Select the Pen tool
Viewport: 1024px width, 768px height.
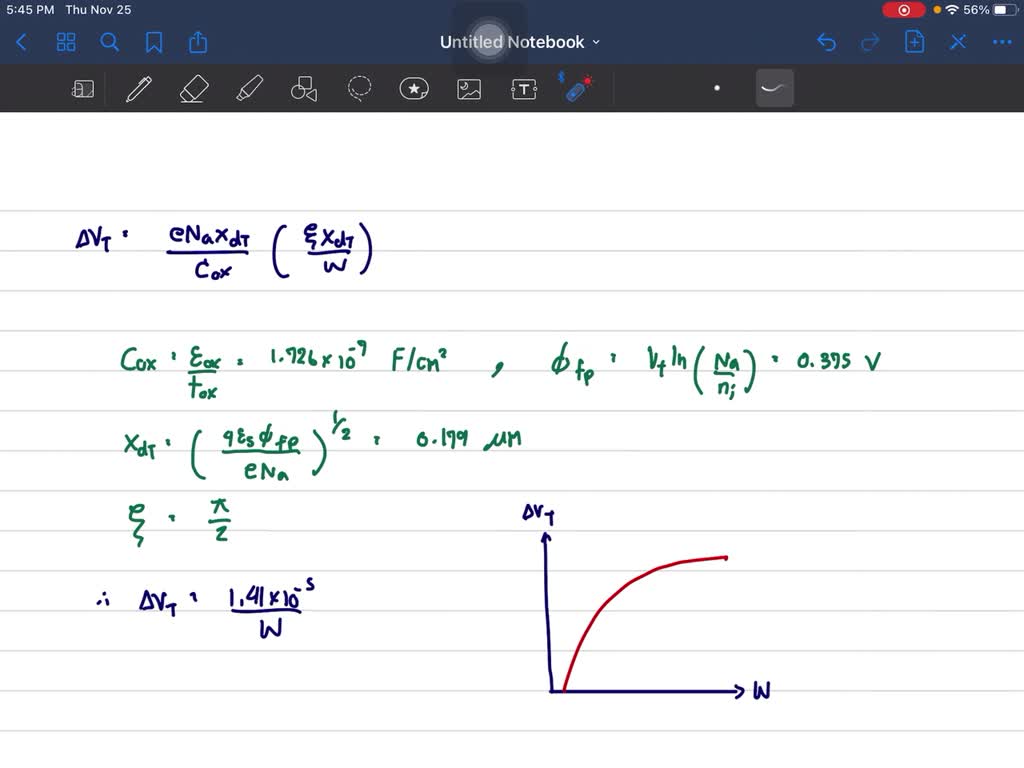point(138,88)
